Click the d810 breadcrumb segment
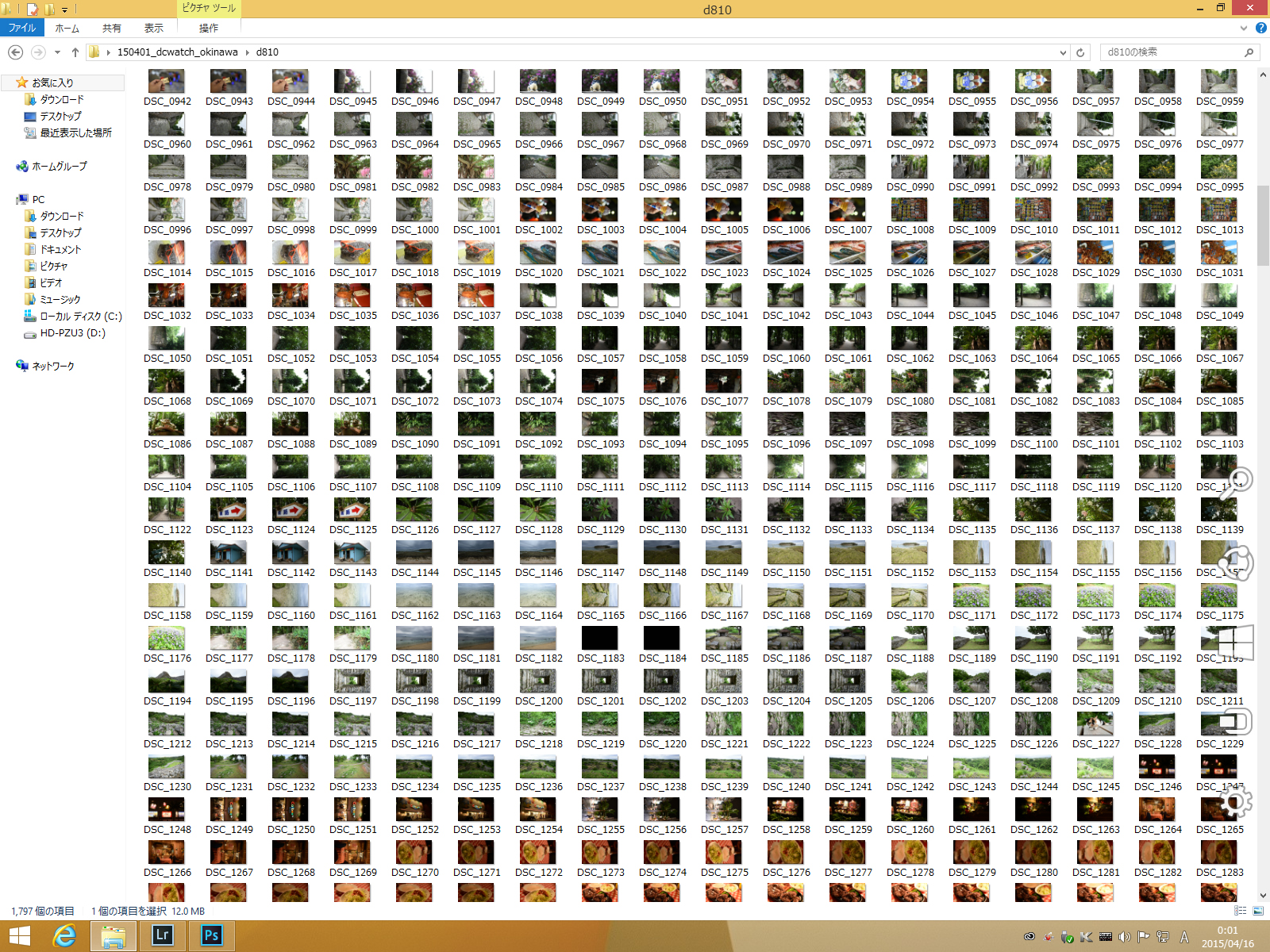The height and width of the screenshot is (952, 1270). click(267, 52)
